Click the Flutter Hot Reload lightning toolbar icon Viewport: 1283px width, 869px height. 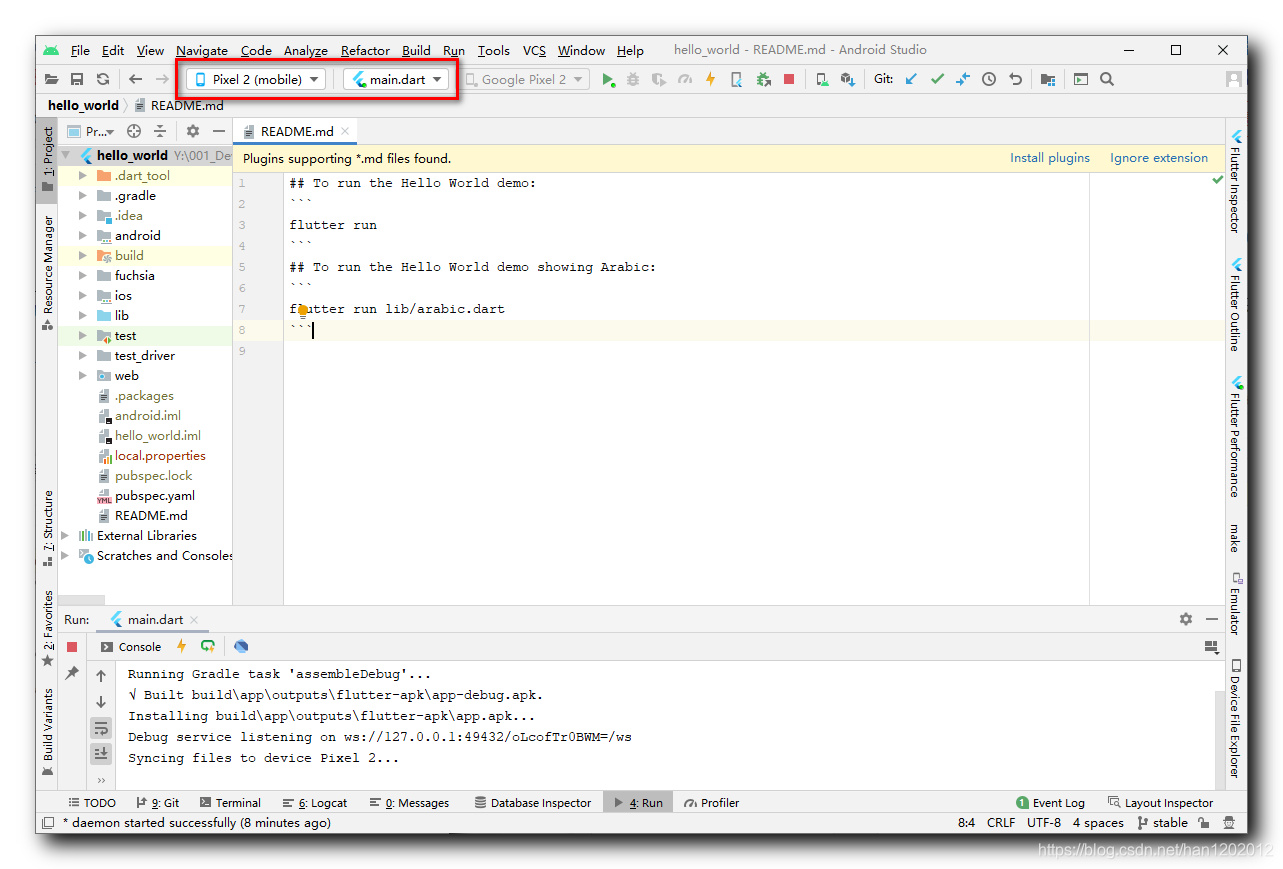coord(710,79)
